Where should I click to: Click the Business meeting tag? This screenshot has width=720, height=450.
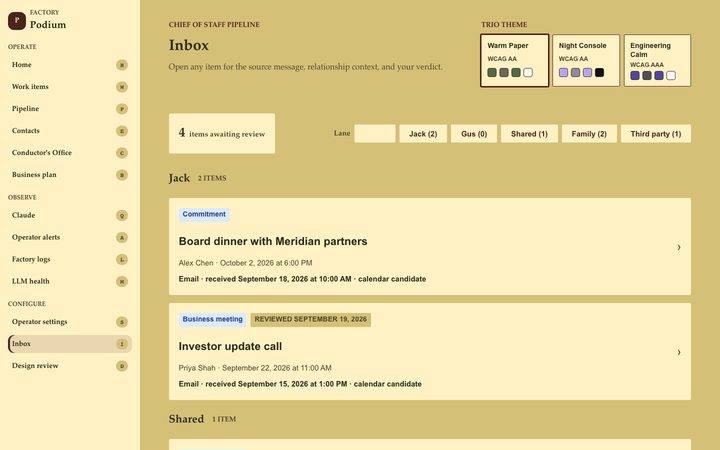(212, 319)
